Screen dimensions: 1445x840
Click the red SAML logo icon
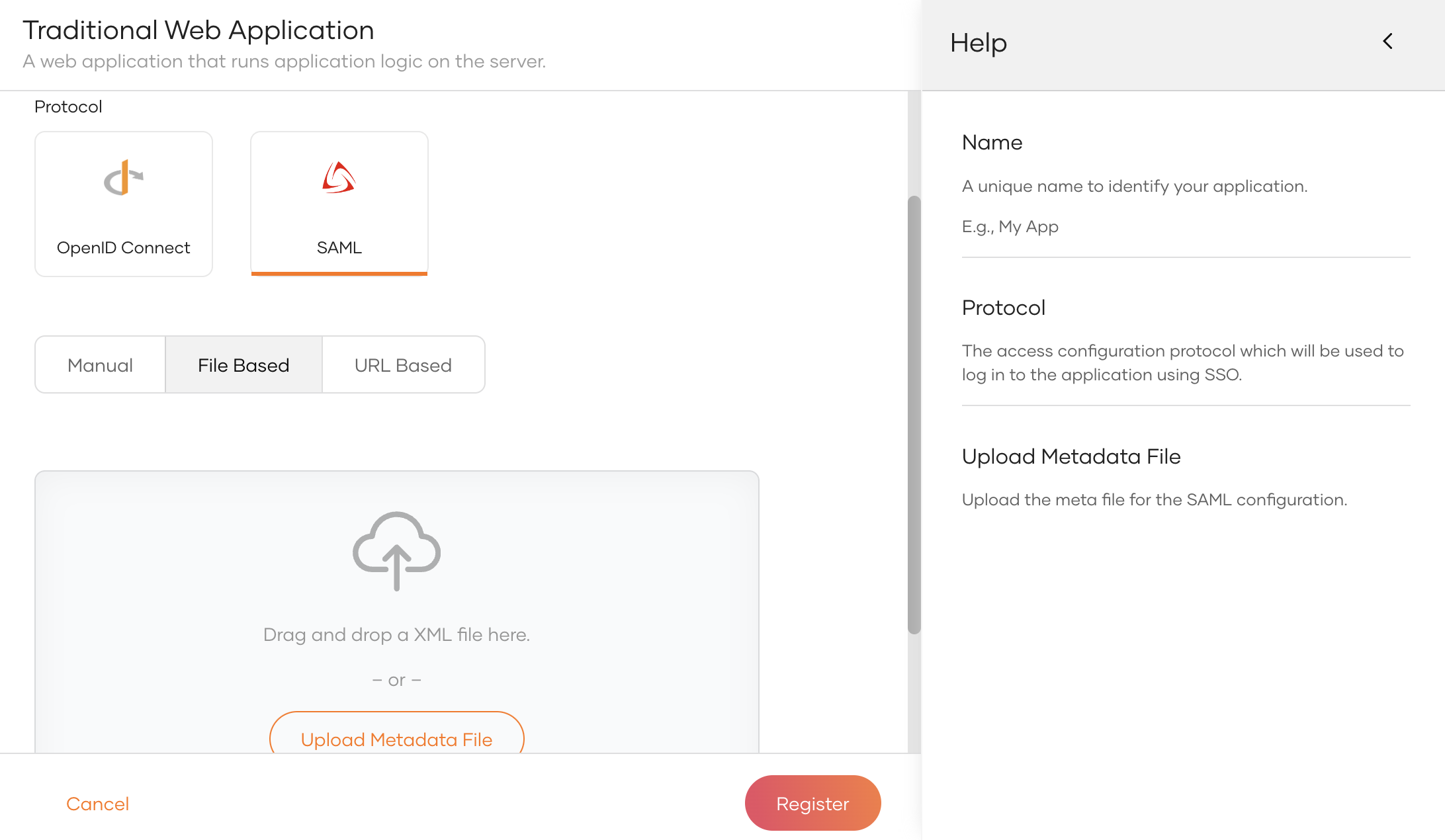pyautogui.click(x=339, y=177)
